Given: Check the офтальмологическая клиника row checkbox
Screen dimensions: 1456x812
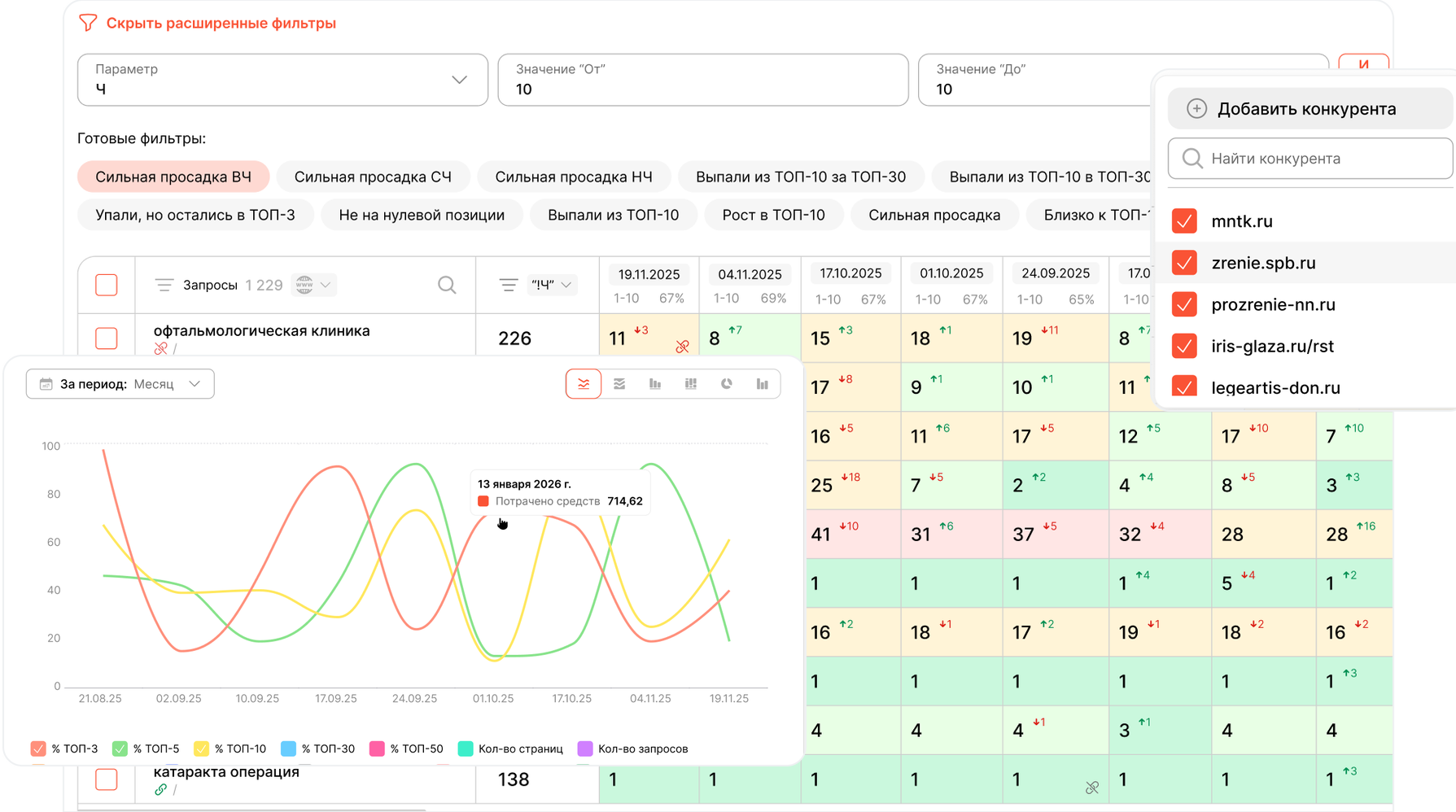Looking at the screenshot, I should coord(107,338).
